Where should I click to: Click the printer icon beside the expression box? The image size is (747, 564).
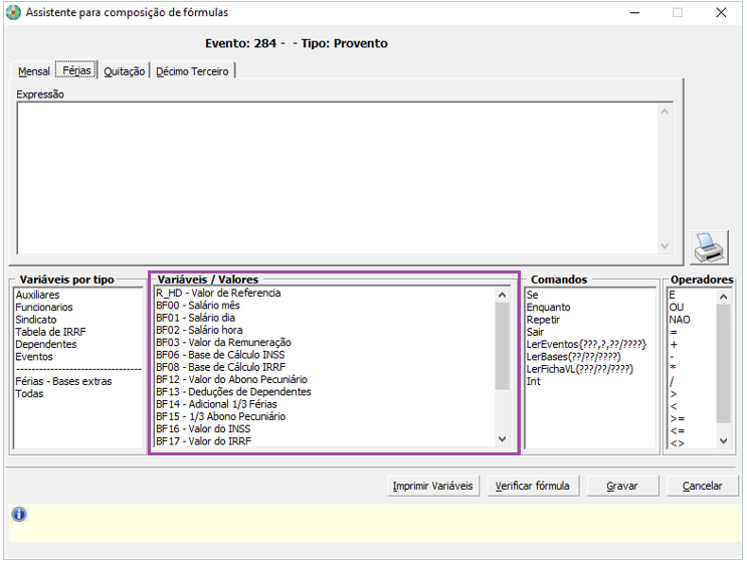[709, 247]
